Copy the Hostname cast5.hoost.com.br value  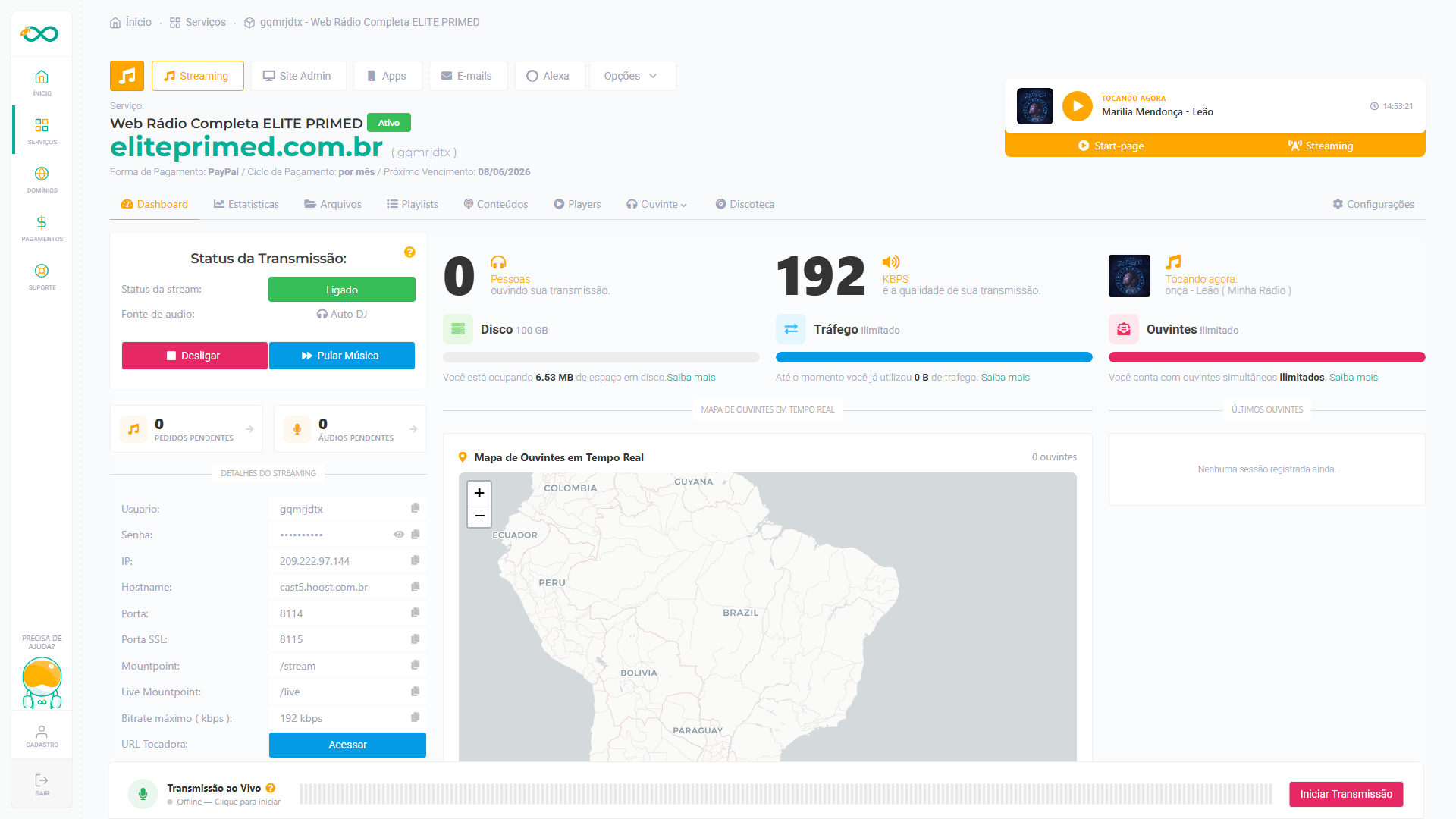coord(416,587)
